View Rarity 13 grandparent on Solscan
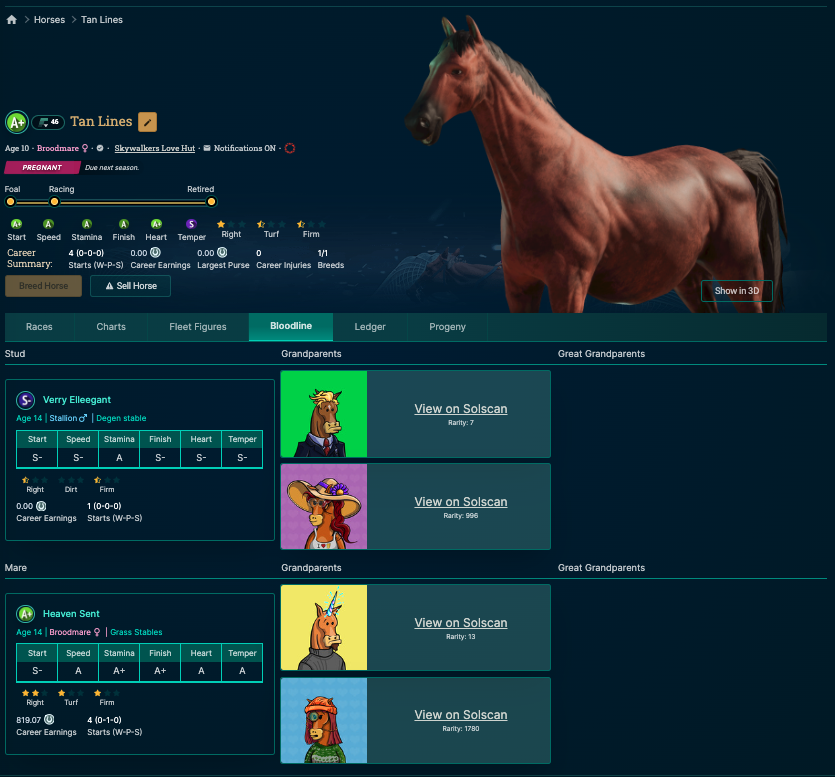Image resolution: width=835 pixels, height=777 pixels. click(x=461, y=623)
